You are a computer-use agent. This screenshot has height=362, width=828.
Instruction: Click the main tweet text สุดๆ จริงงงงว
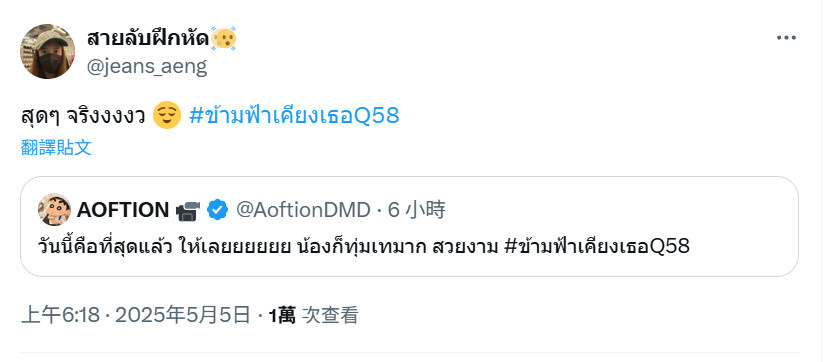83,116
